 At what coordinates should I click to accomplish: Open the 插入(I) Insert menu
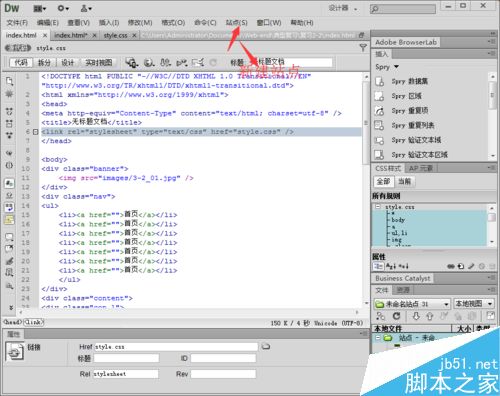tap(109, 23)
